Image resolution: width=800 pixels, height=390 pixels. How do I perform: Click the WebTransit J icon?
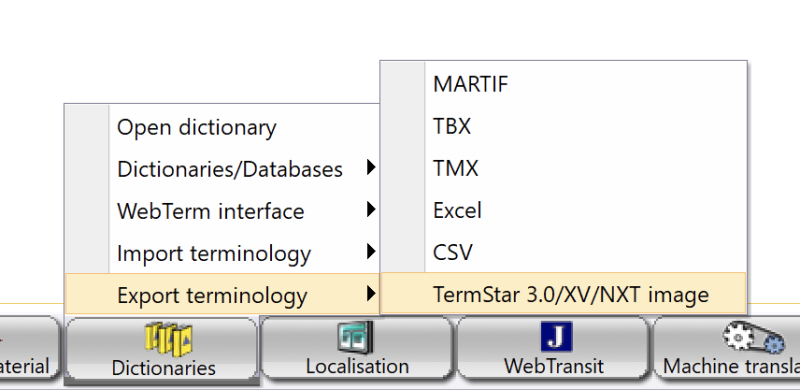[557, 337]
